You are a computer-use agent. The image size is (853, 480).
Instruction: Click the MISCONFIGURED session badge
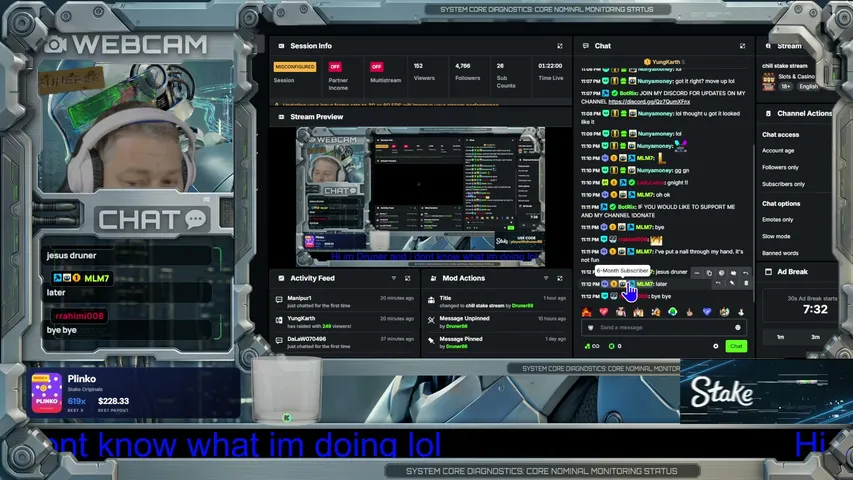click(294, 66)
